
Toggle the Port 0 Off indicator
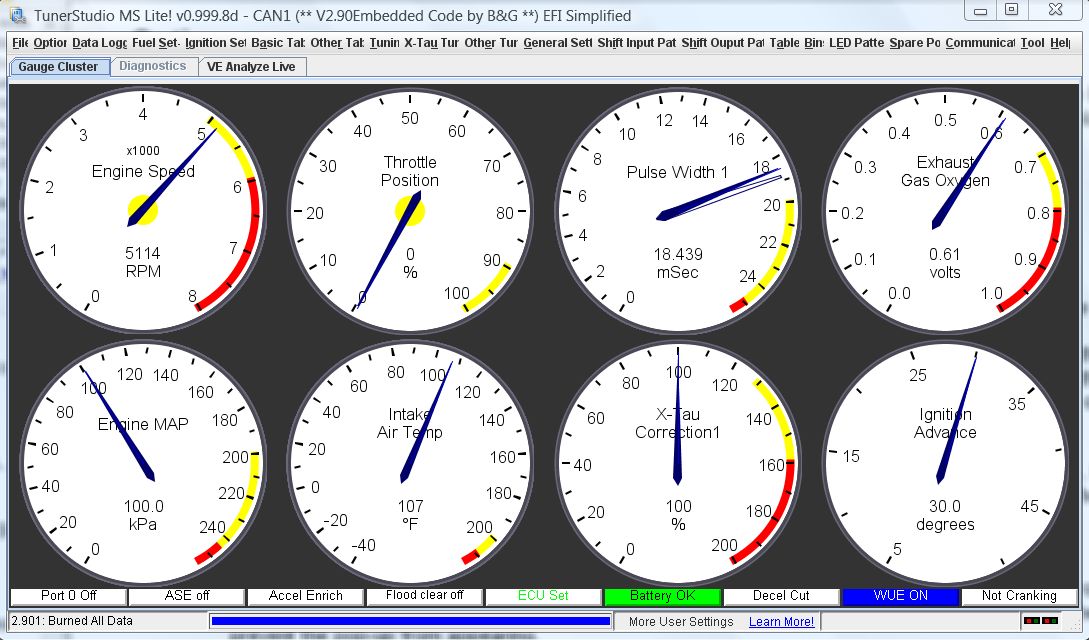pyautogui.click(x=66, y=595)
